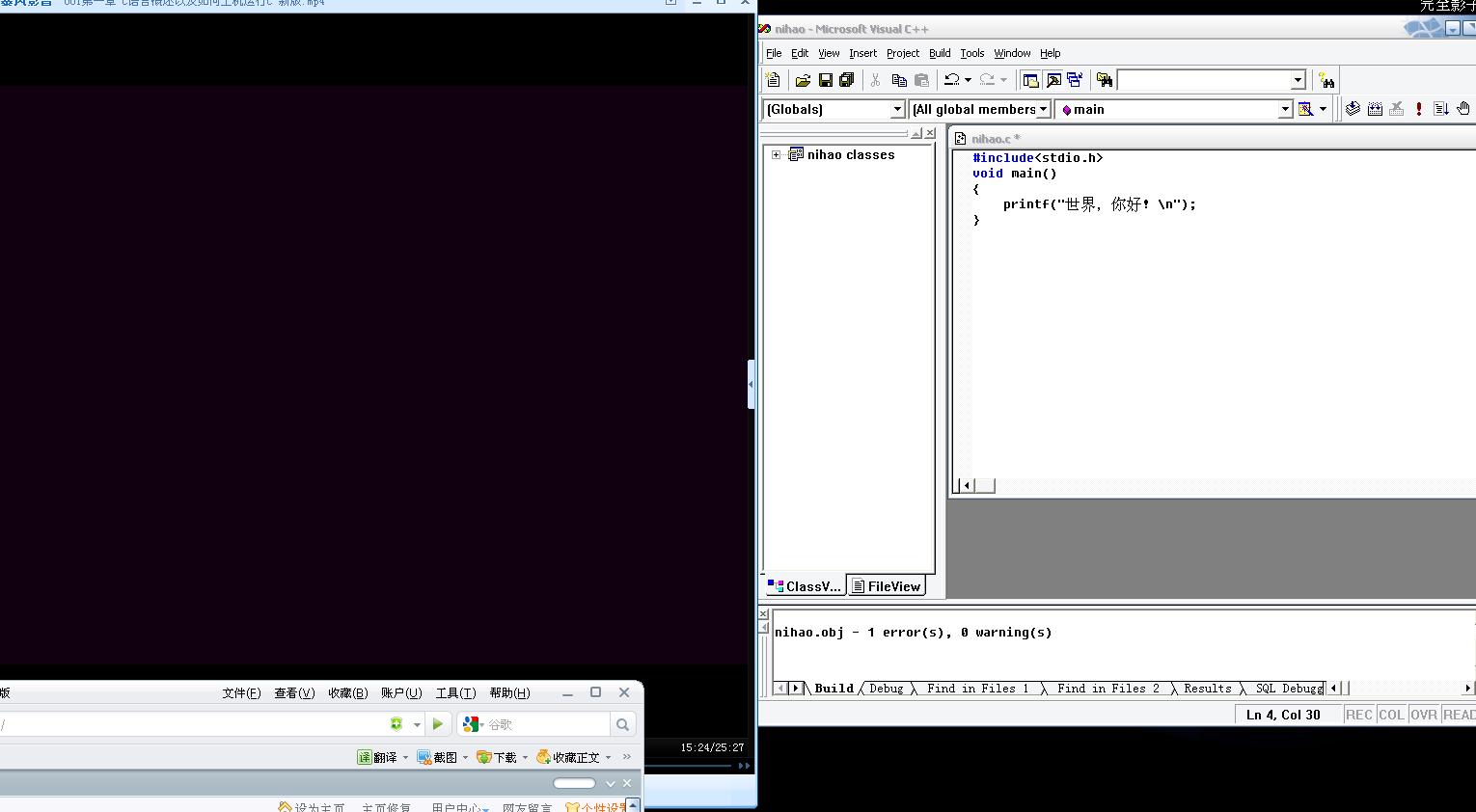Image resolution: width=1476 pixels, height=812 pixels.
Task: Click the Stop Build icon
Action: point(1396,109)
